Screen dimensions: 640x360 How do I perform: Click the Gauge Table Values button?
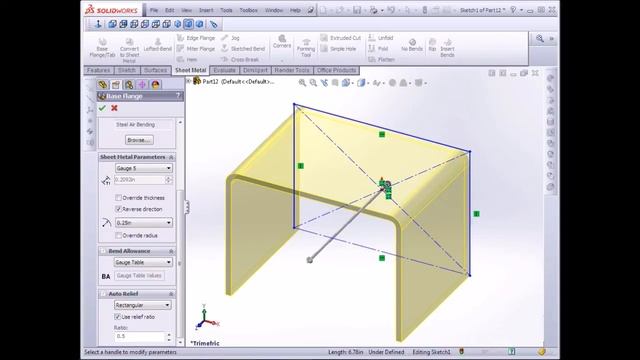(x=139, y=276)
